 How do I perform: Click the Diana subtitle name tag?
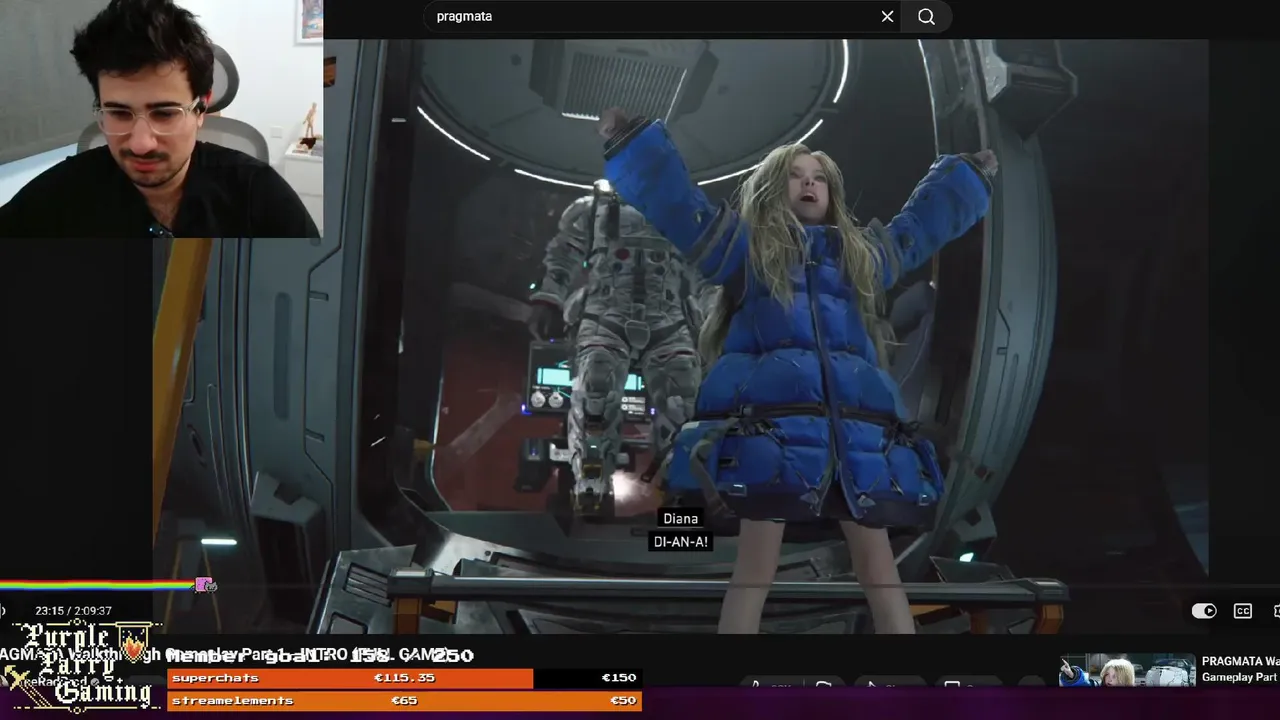point(680,519)
